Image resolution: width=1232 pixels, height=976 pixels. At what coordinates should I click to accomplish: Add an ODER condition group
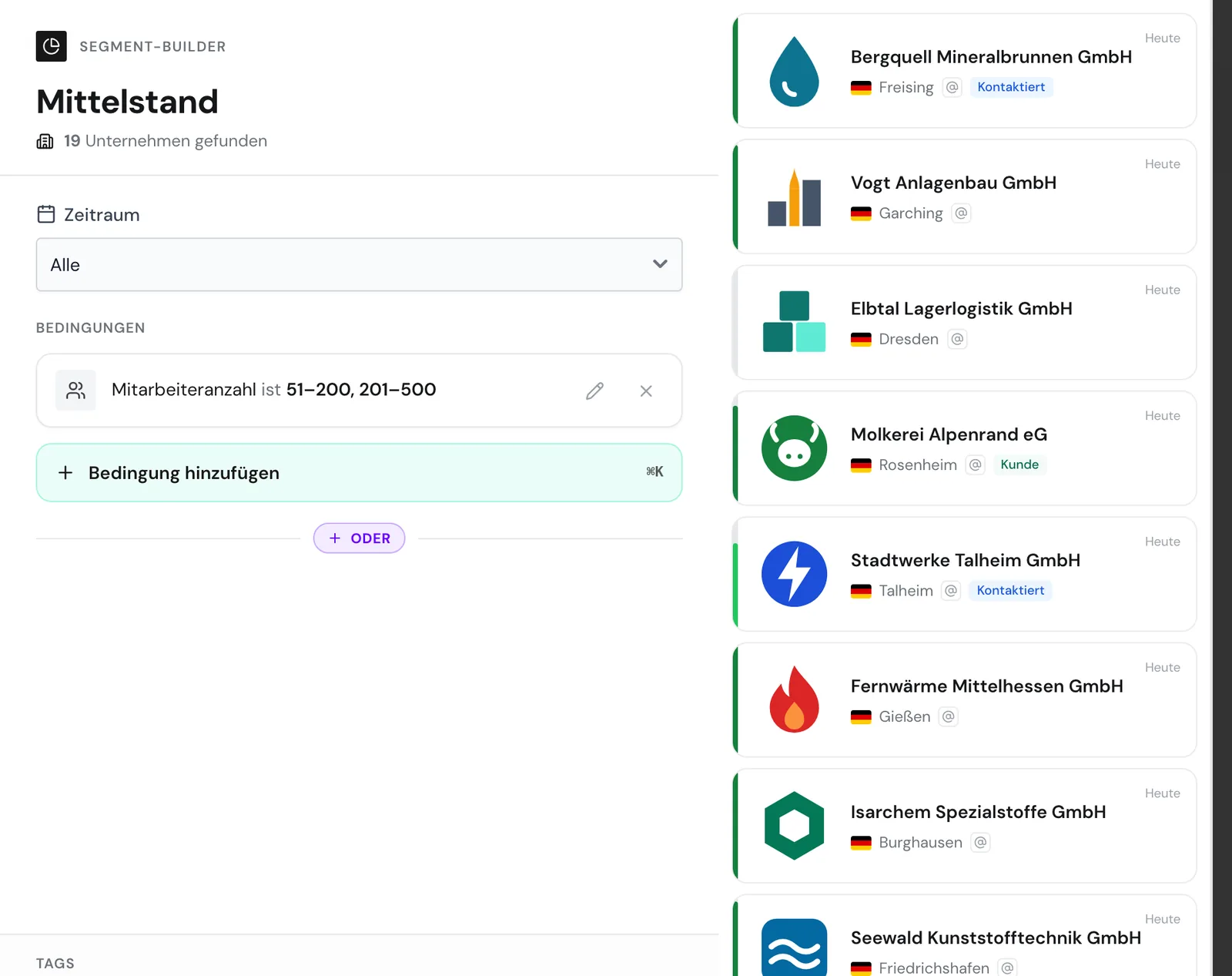pos(359,538)
